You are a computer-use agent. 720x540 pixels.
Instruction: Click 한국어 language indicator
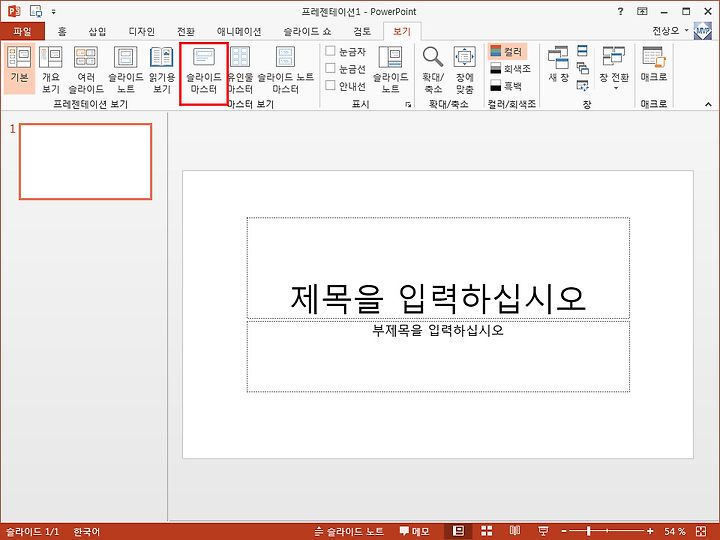[87, 531]
